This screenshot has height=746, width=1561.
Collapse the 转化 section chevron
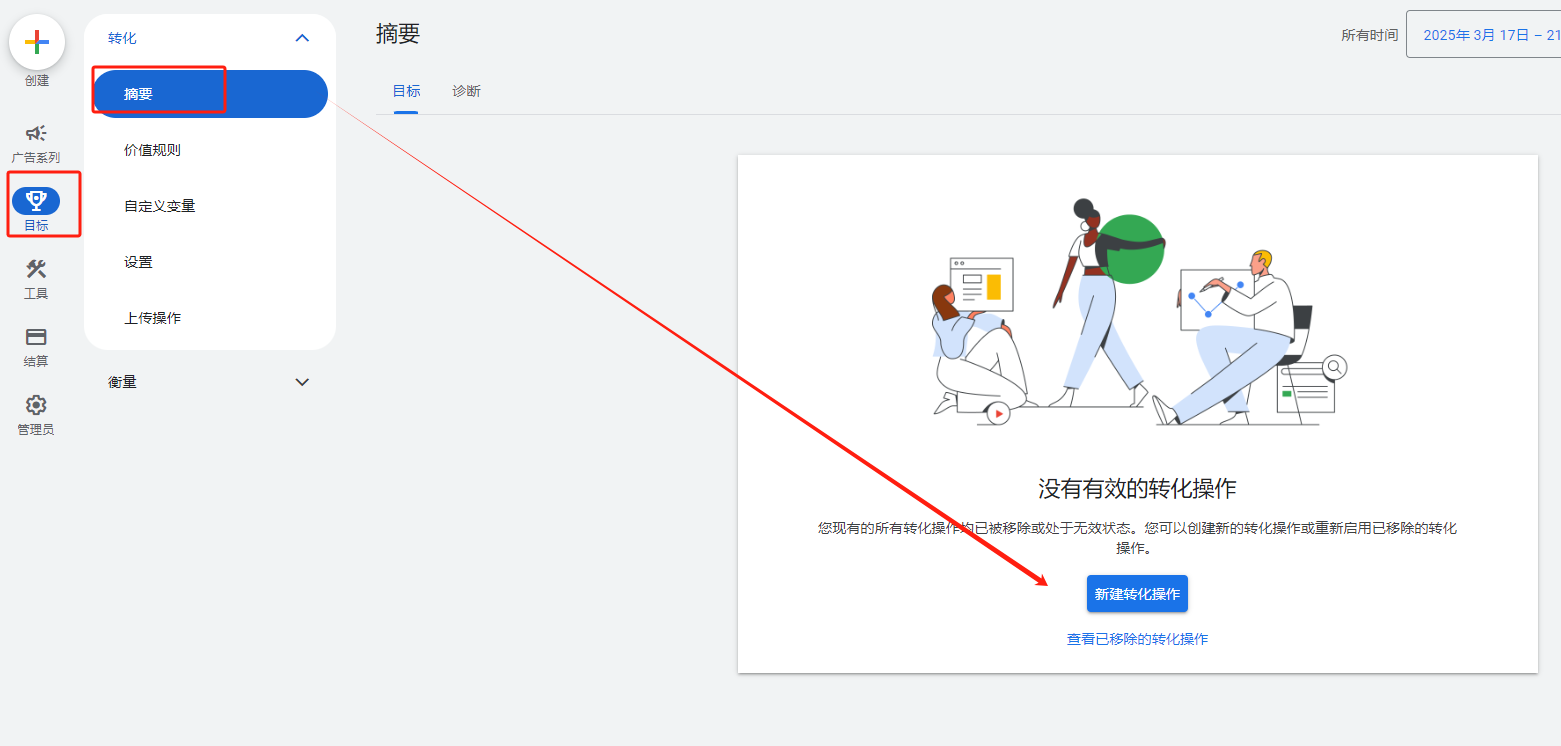[x=303, y=38]
